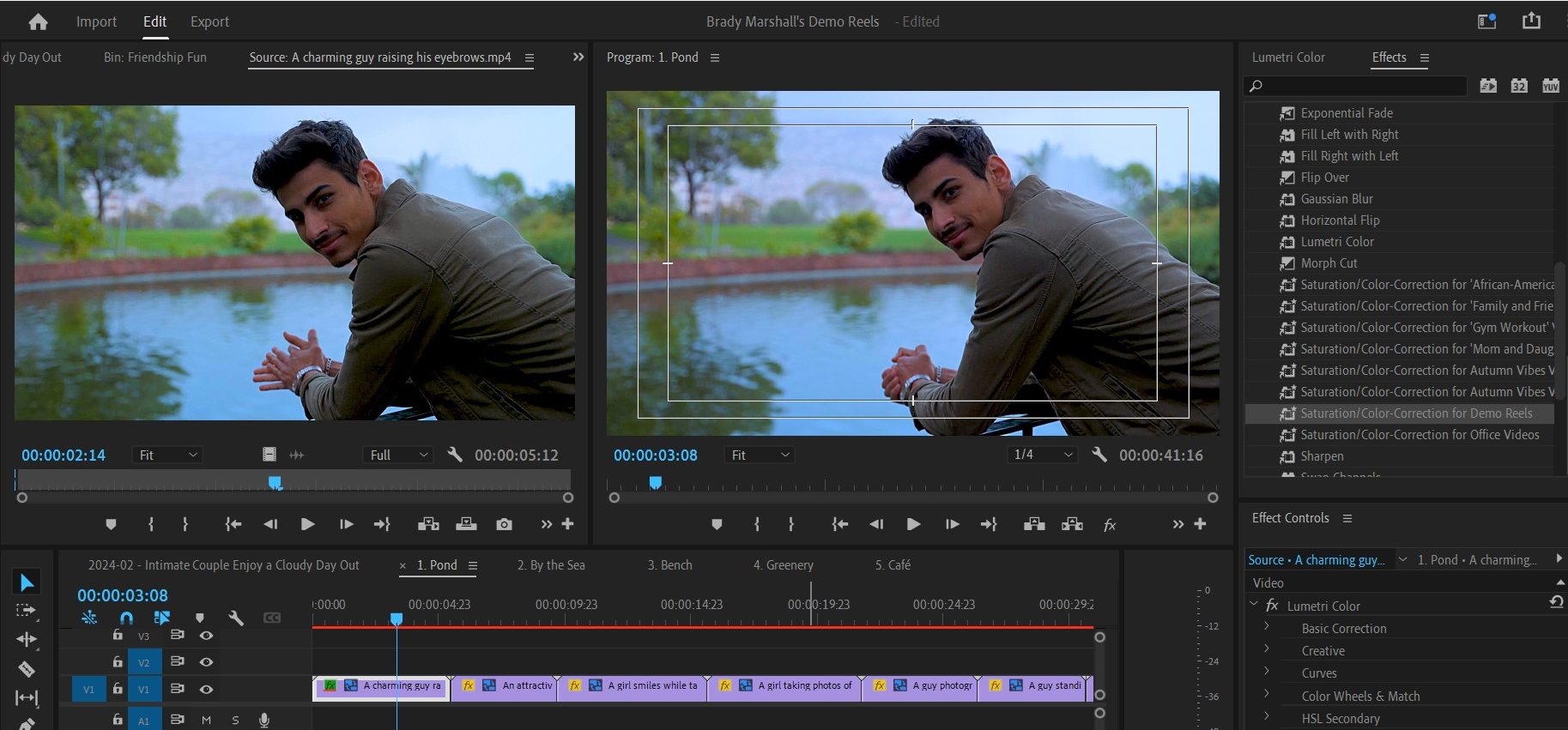Viewport: 1568px width, 730px height.
Task: Select Saturation/Color-Correction for Office Videos preset
Action: (1420, 435)
